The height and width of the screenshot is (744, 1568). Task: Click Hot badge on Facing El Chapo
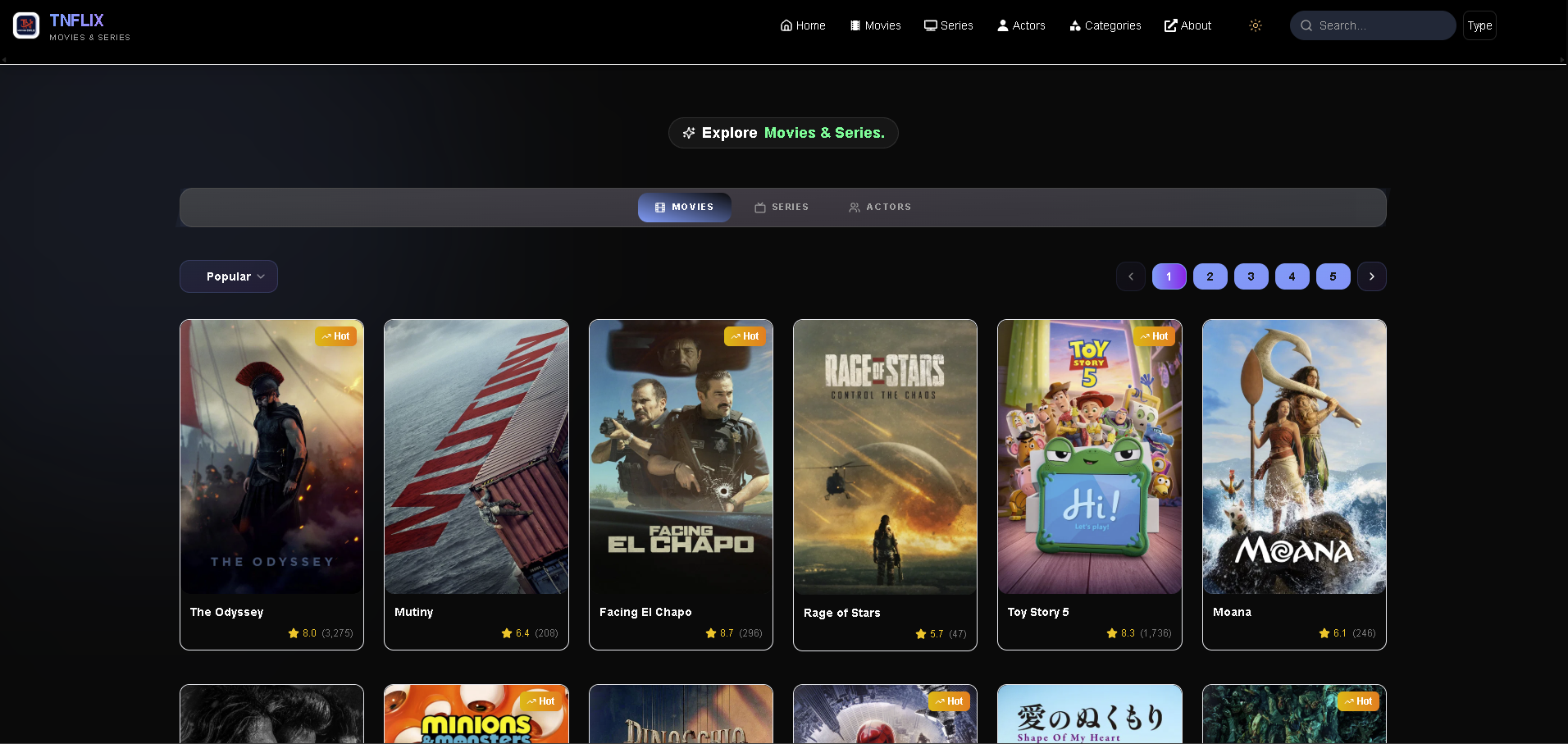[745, 336]
